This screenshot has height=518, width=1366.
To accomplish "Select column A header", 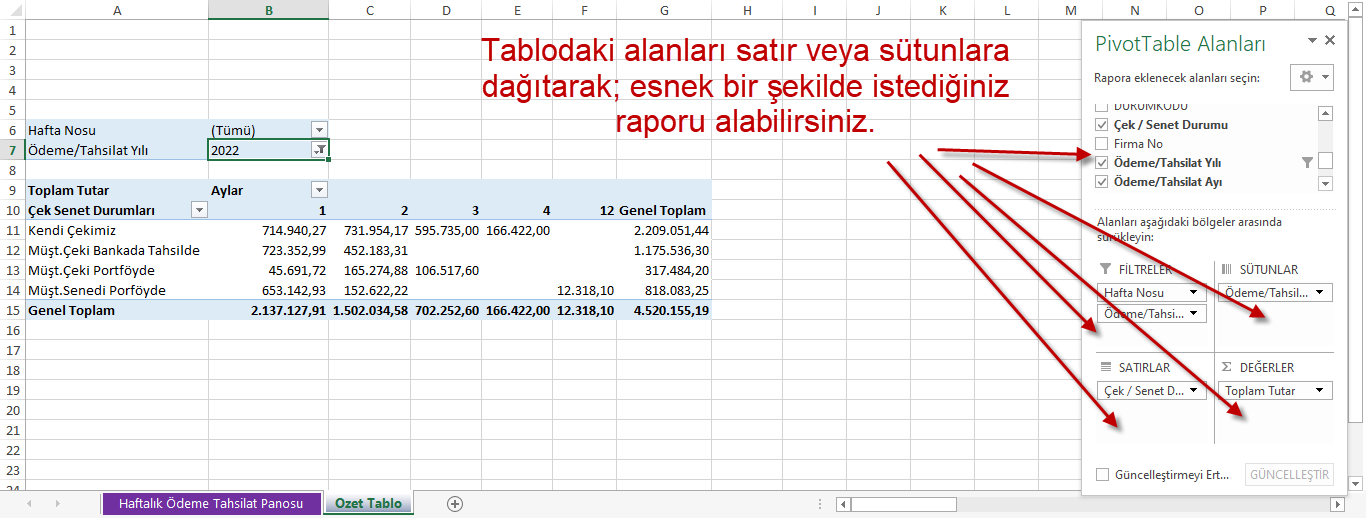I will 117,10.
